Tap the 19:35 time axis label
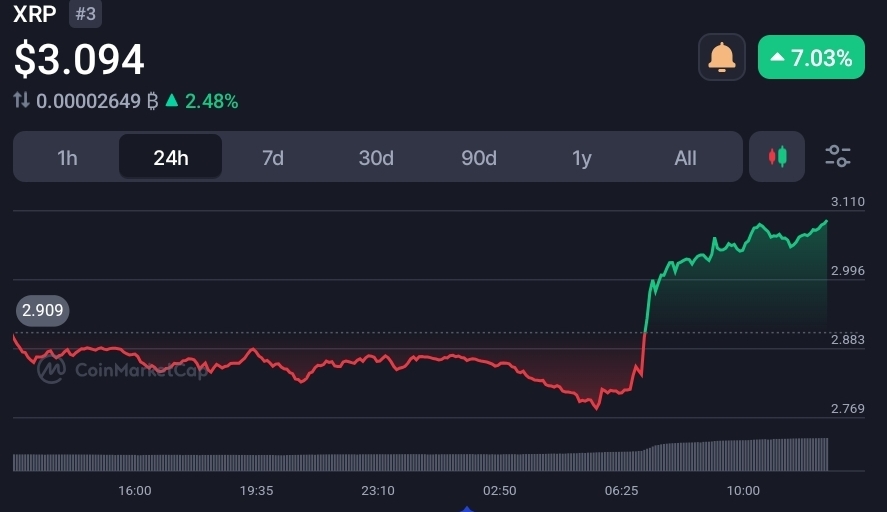The height and width of the screenshot is (512, 887). (x=256, y=491)
